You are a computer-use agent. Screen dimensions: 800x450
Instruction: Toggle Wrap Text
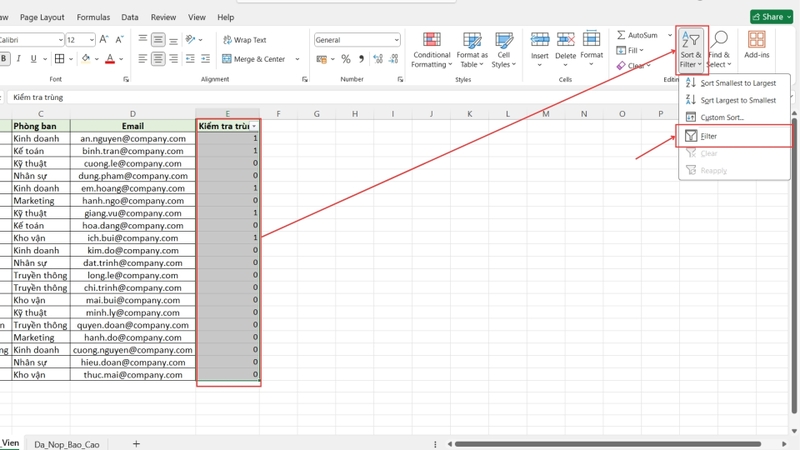pyautogui.click(x=244, y=40)
